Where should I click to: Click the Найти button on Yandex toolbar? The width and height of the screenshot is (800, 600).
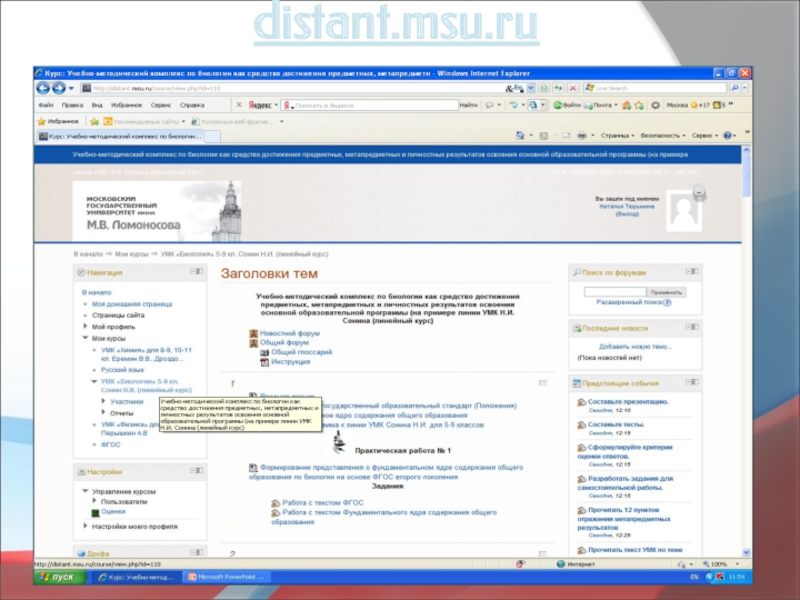(x=468, y=105)
